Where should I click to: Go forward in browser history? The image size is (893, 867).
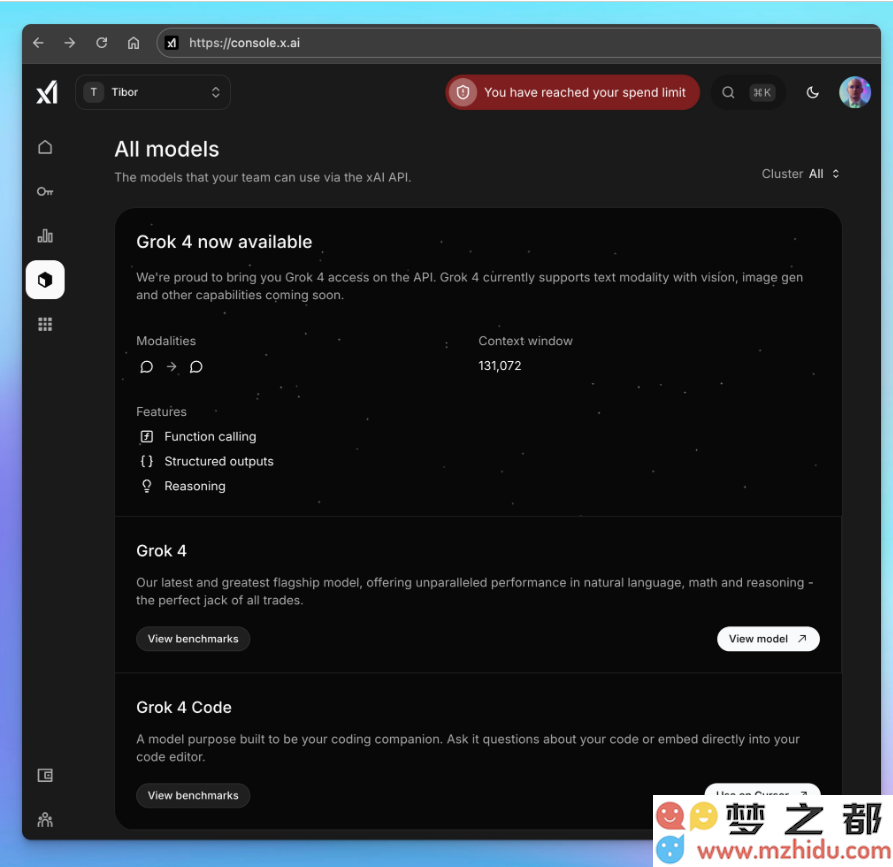(69, 43)
